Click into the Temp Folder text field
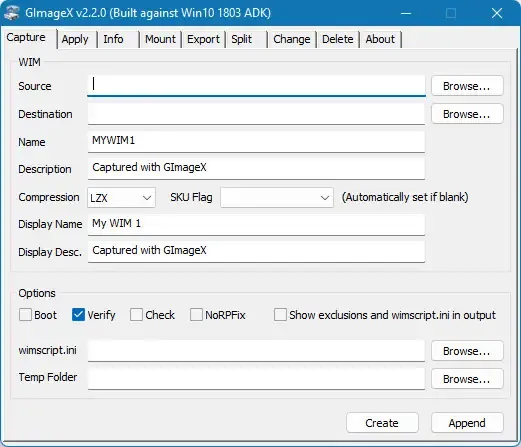 click(x=256, y=378)
